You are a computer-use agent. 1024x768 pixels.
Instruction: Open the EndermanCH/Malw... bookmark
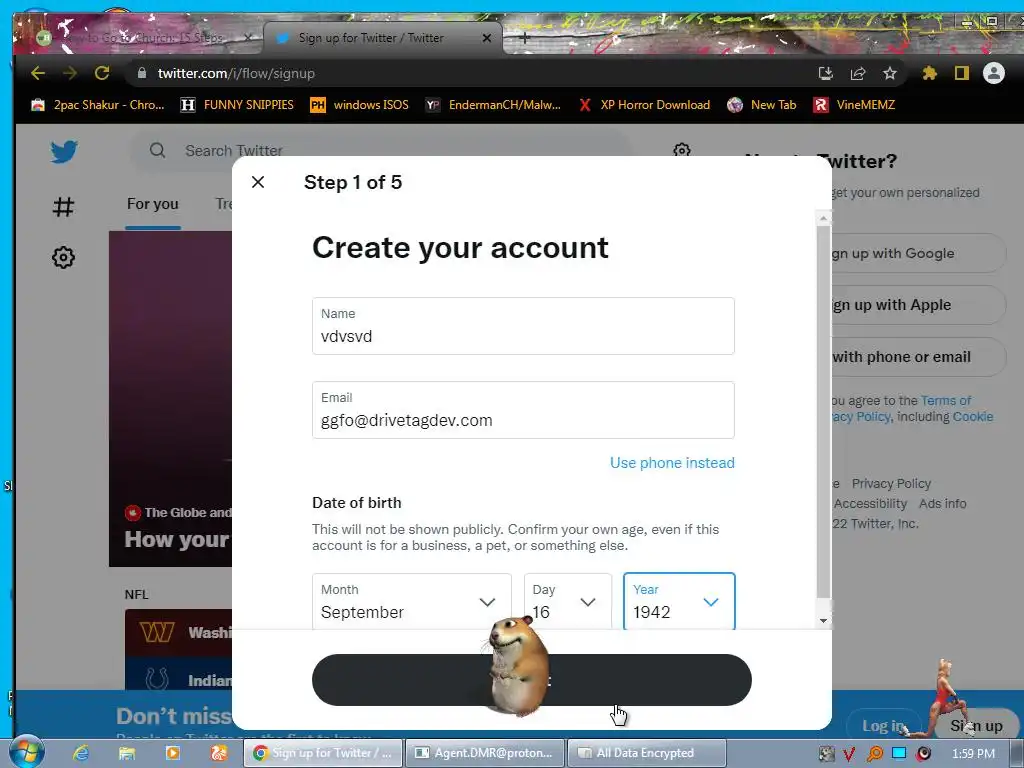(x=493, y=104)
